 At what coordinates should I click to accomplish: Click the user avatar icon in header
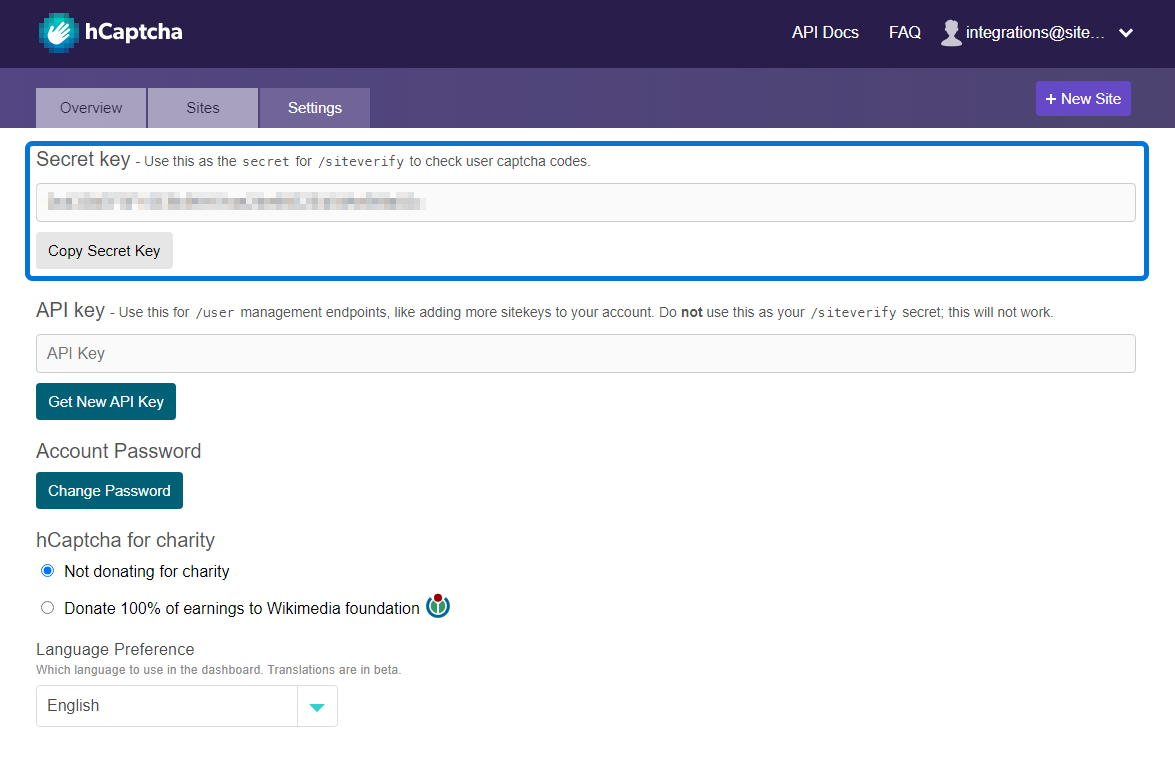(x=951, y=33)
